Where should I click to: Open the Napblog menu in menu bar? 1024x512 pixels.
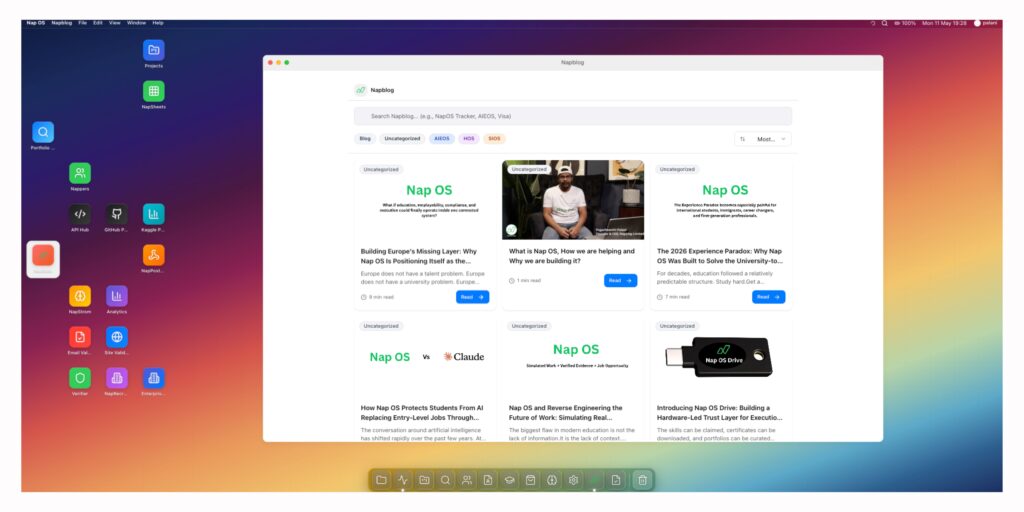pyautogui.click(x=61, y=23)
